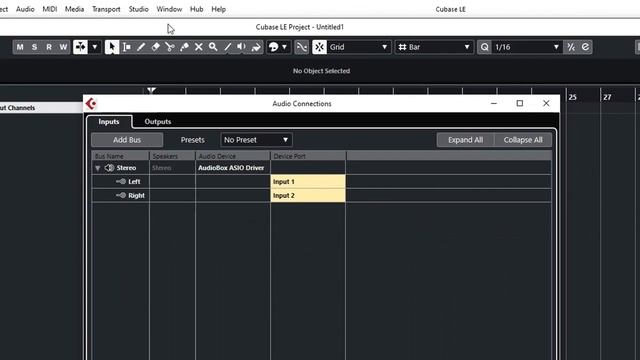Select the Erase tool
640x360 pixels.
tap(155, 47)
